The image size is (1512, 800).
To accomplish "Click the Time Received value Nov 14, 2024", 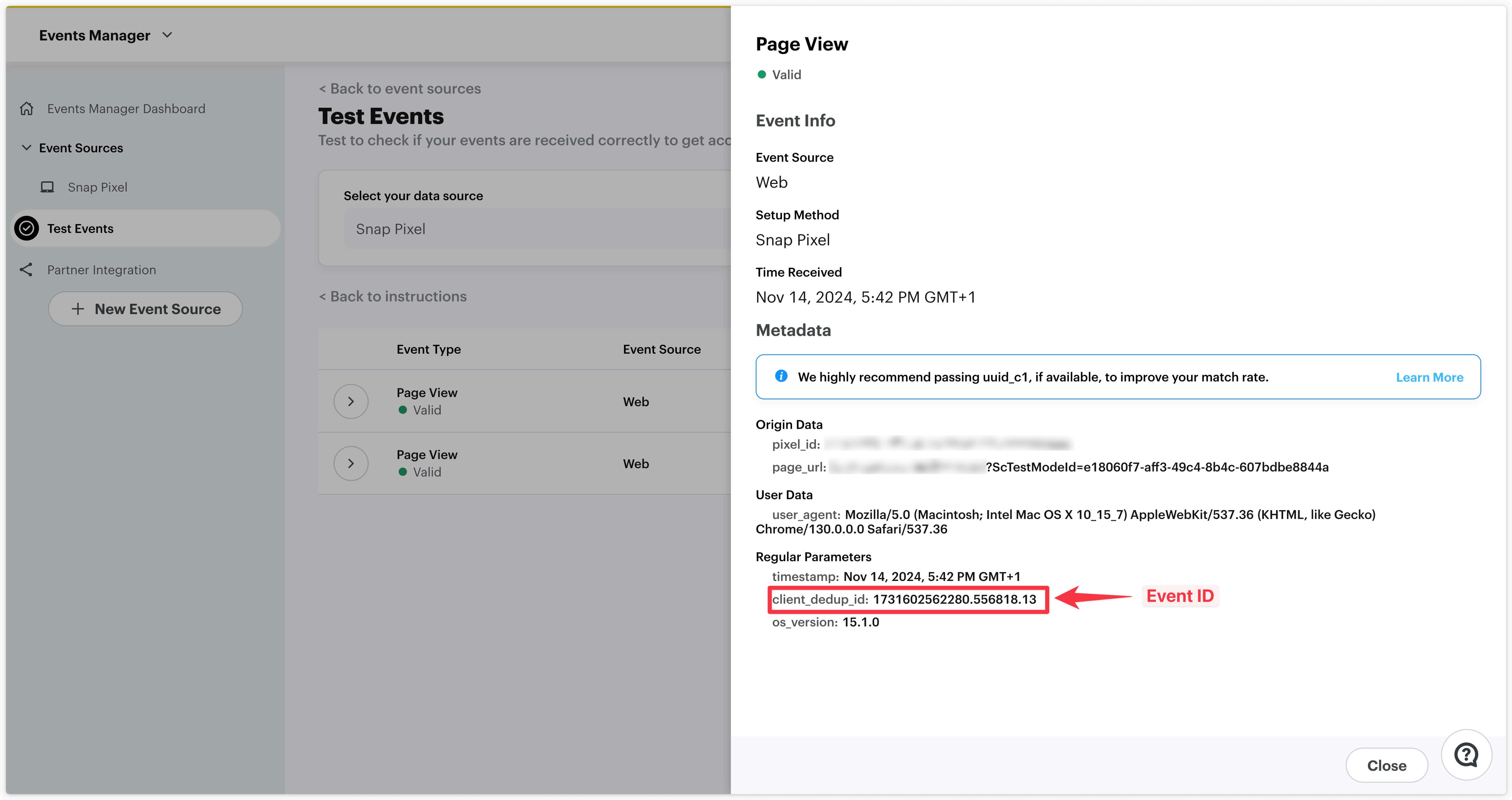I will (x=866, y=297).
